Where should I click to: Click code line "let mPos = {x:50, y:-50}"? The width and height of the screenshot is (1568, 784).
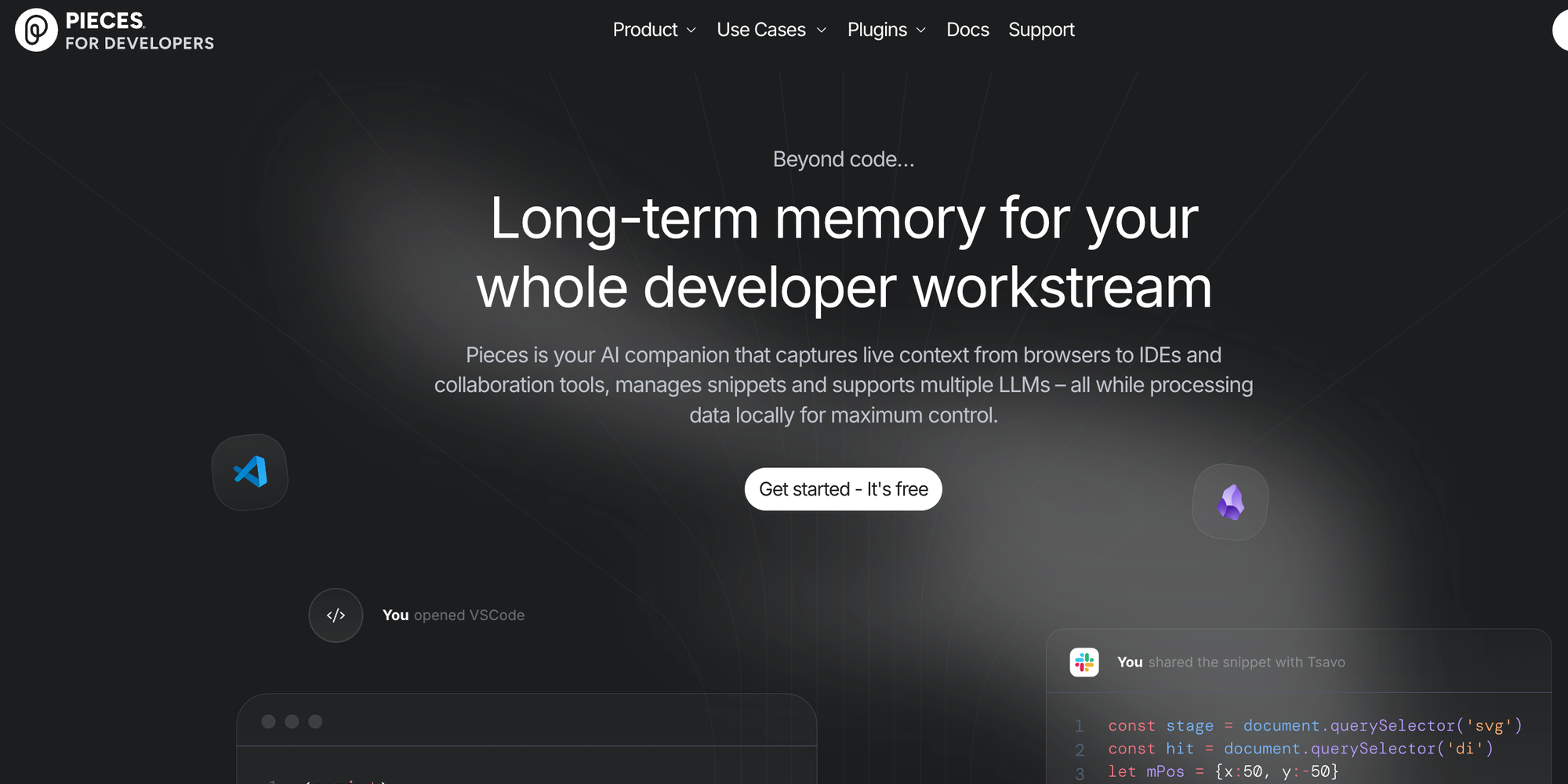click(x=1223, y=771)
